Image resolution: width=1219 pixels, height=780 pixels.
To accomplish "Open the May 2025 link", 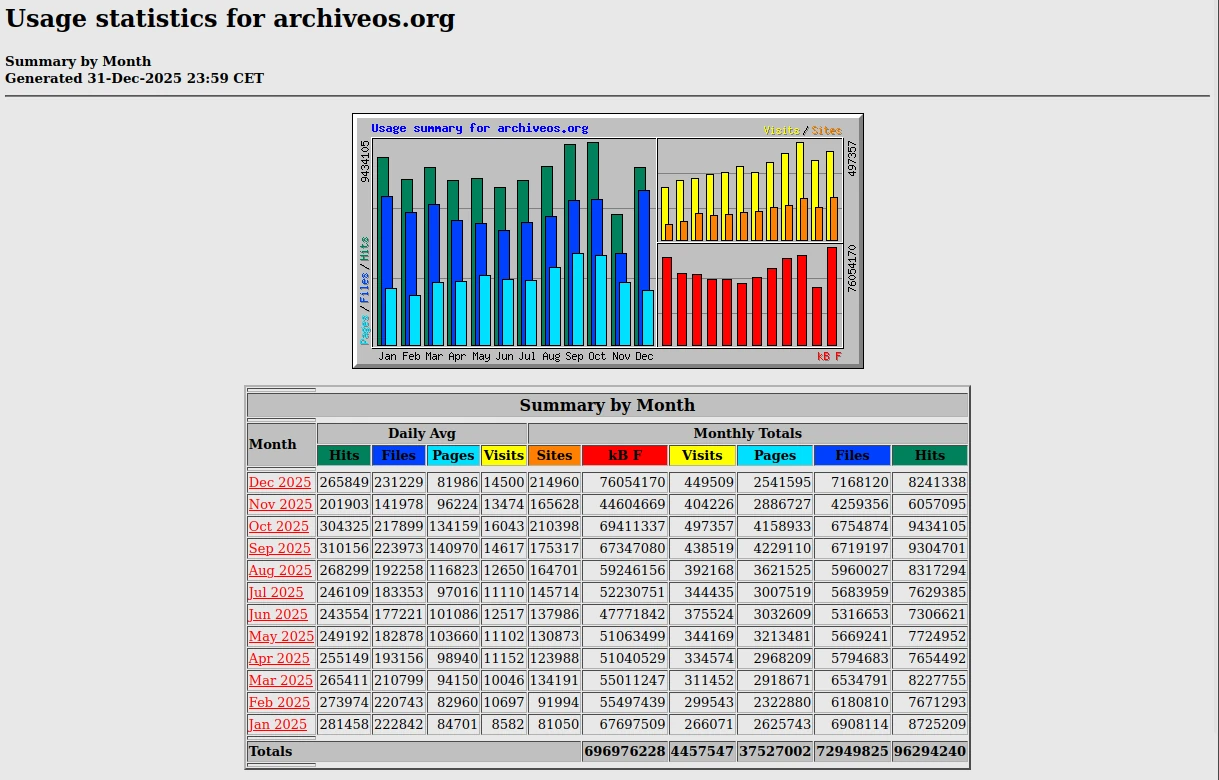I will click(281, 637).
